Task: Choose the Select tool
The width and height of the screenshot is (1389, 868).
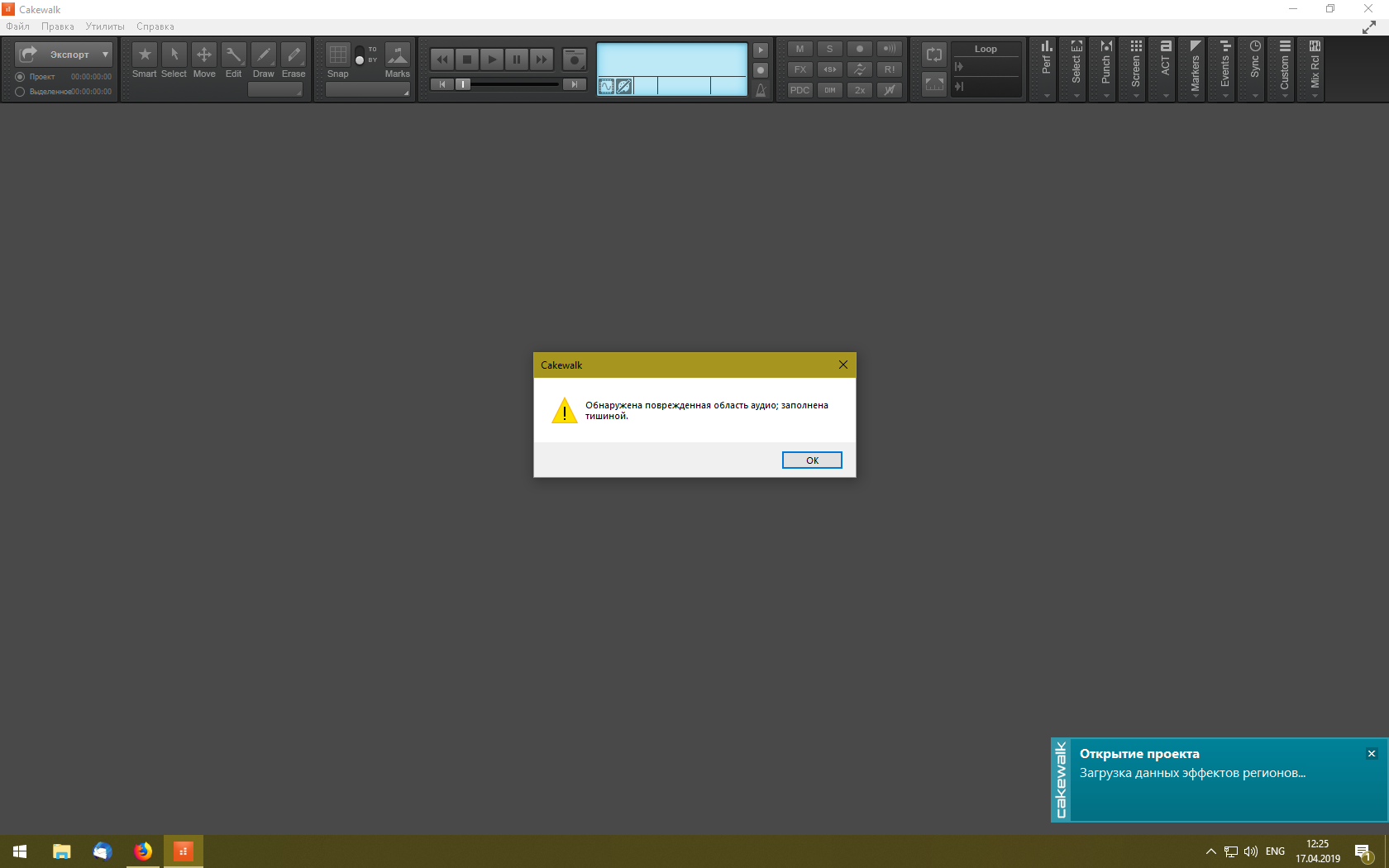Action: 174,55
